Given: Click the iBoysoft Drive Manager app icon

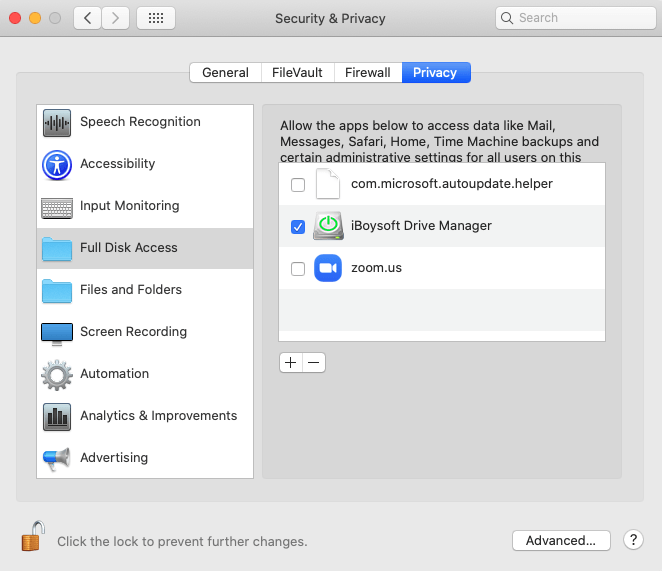Looking at the screenshot, I should pyautogui.click(x=328, y=226).
